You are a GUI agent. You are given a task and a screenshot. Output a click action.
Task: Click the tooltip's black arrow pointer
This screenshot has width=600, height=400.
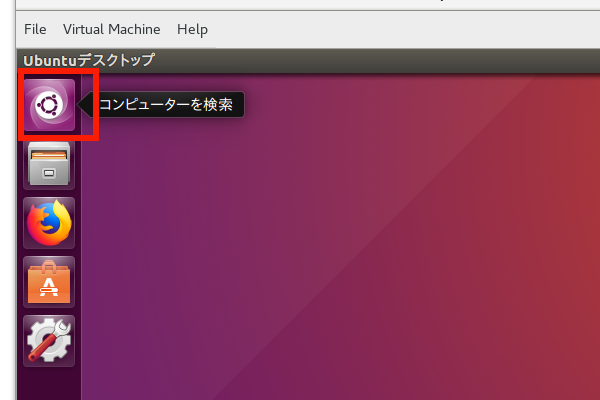[84, 104]
